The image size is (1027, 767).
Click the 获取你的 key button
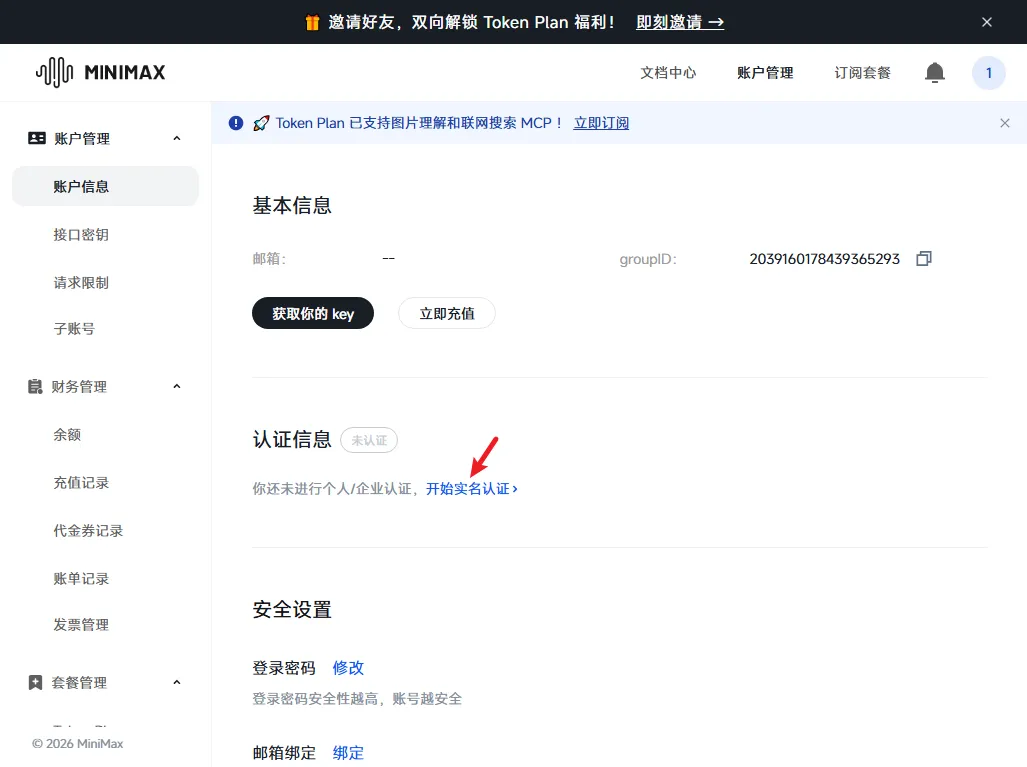pyautogui.click(x=313, y=313)
